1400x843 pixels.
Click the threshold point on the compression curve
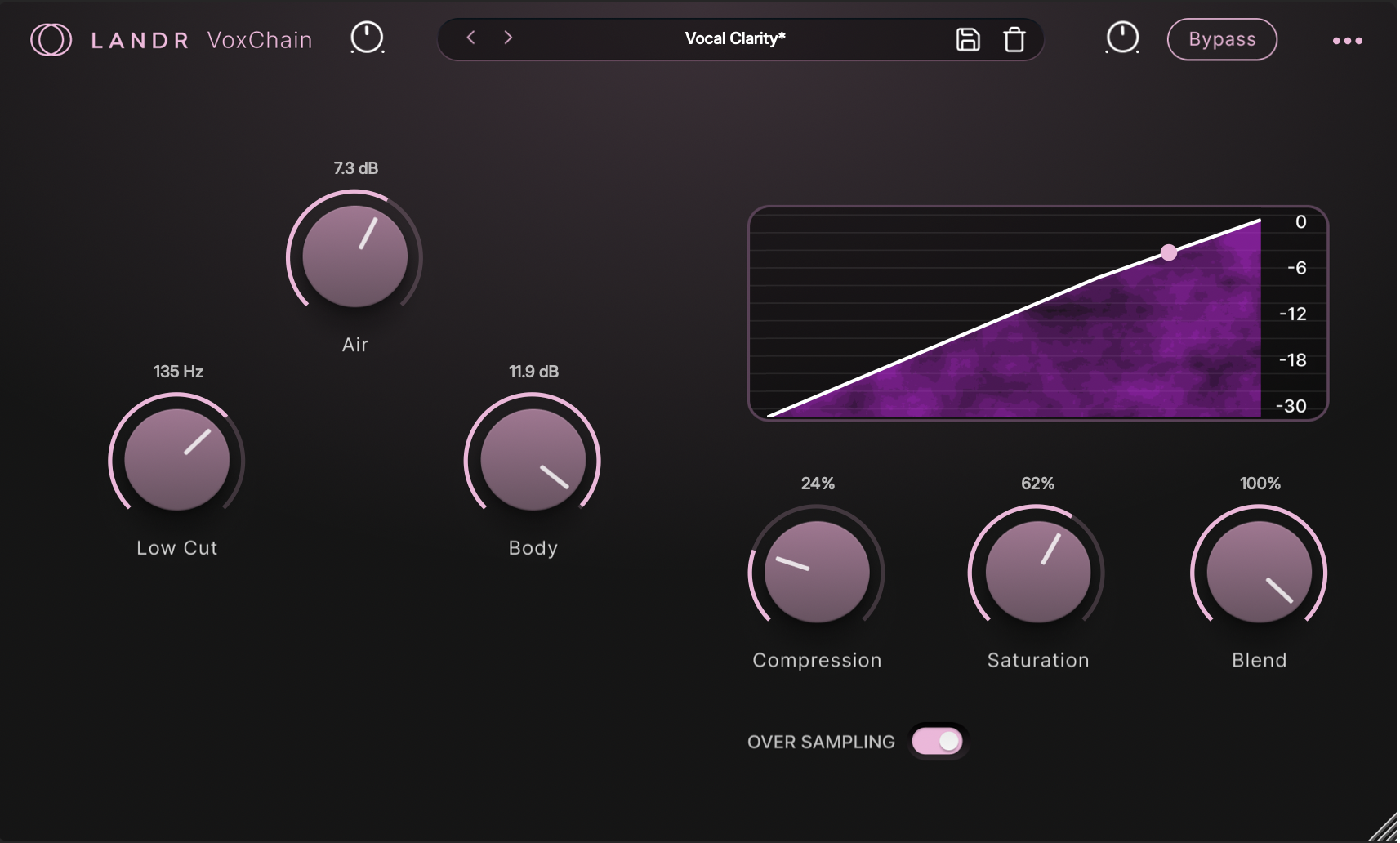coord(1169,252)
